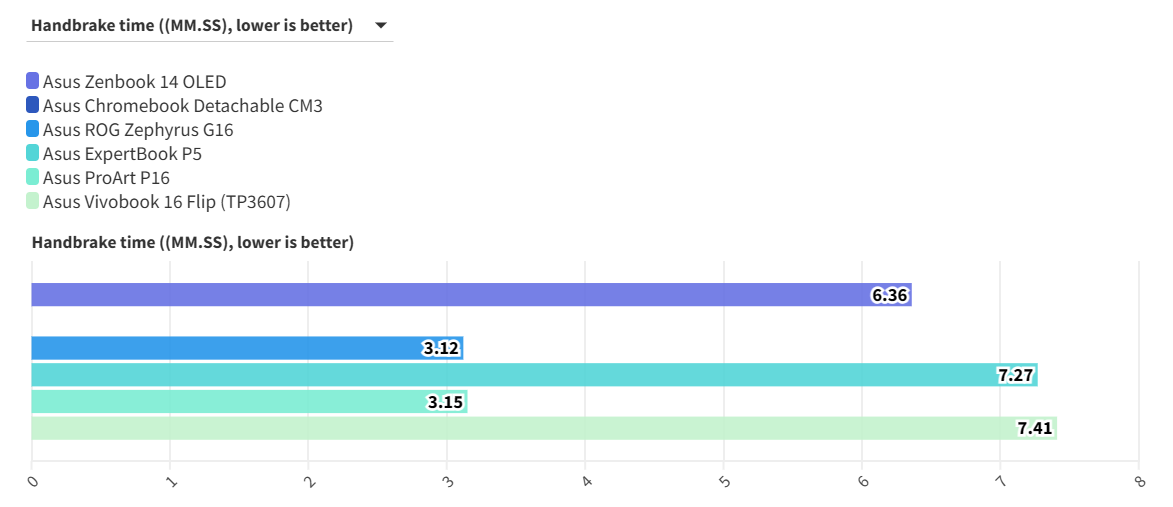Toggle the Asus Zenbook 14 OLED legend label

point(135,82)
